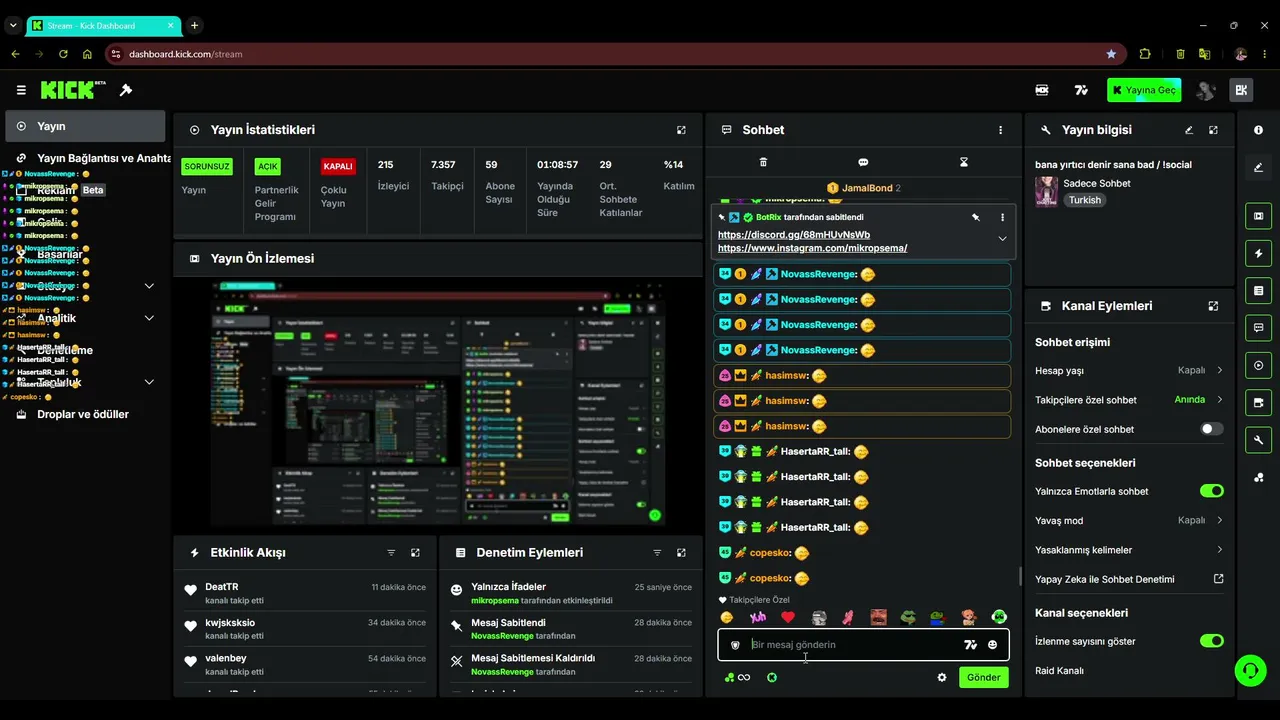Click the trash icon to clear chat
The image size is (1280, 720).
[763, 162]
